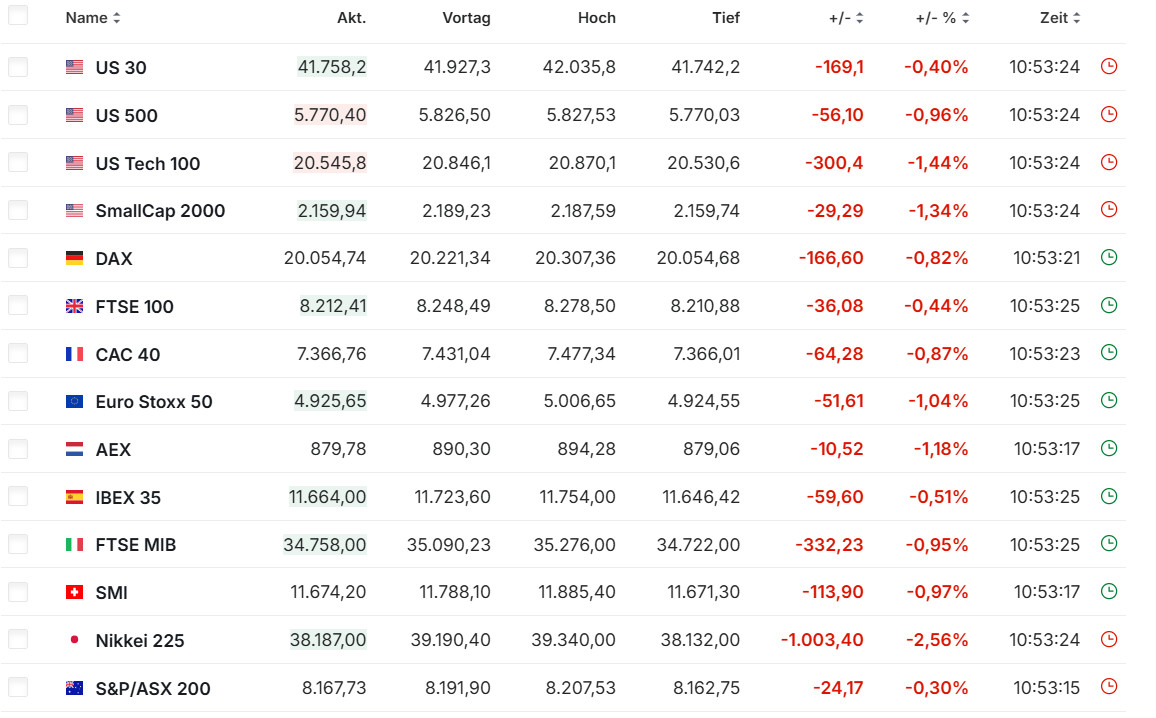Click the Swiss flag icon beside SMI
The image size is (1156, 718).
tap(74, 593)
